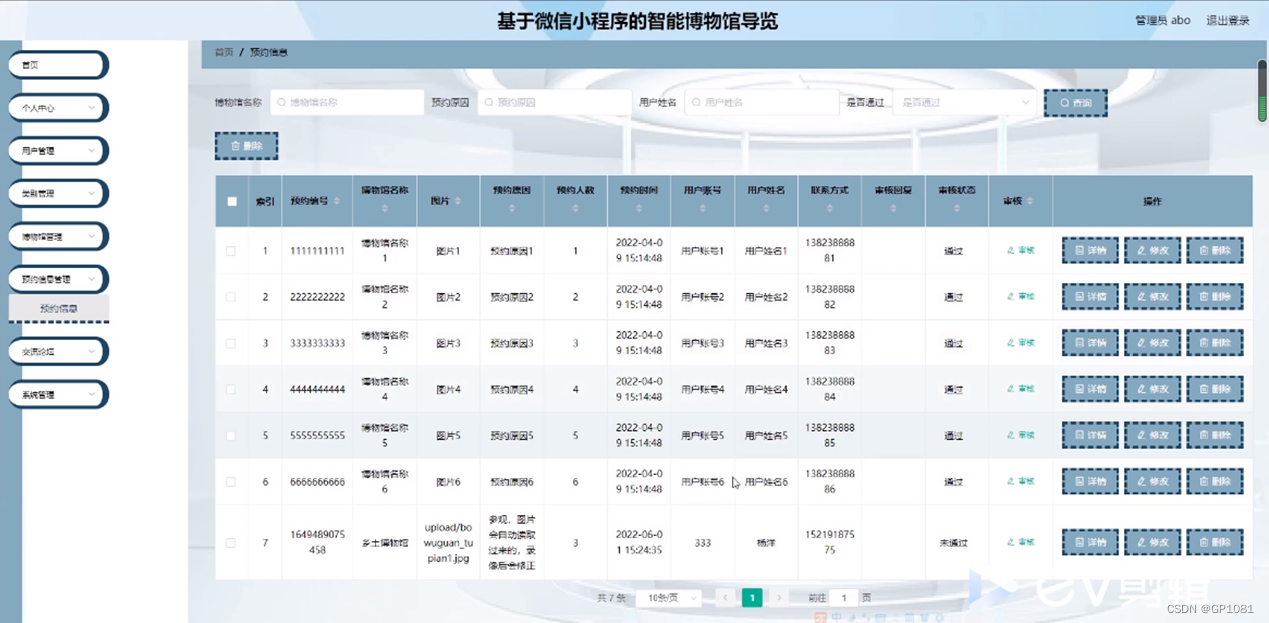This screenshot has width=1269, height=623.
Task: Tick the checkbox for row 6
Action: tap(231, 482)
